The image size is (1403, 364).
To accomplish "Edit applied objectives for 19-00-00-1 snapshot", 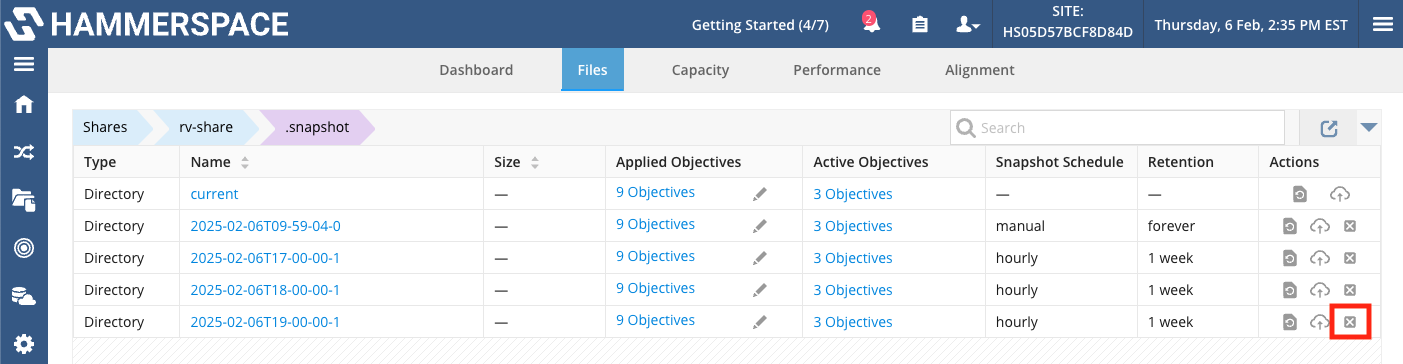I will coord(760,322).
